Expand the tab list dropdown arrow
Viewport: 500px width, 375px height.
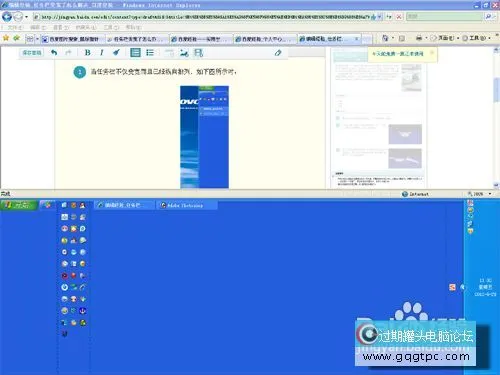point(37,39)
